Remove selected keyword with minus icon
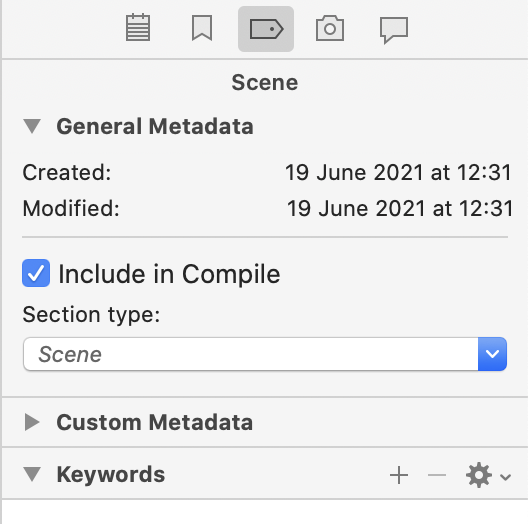 click(x=437, y=475)
